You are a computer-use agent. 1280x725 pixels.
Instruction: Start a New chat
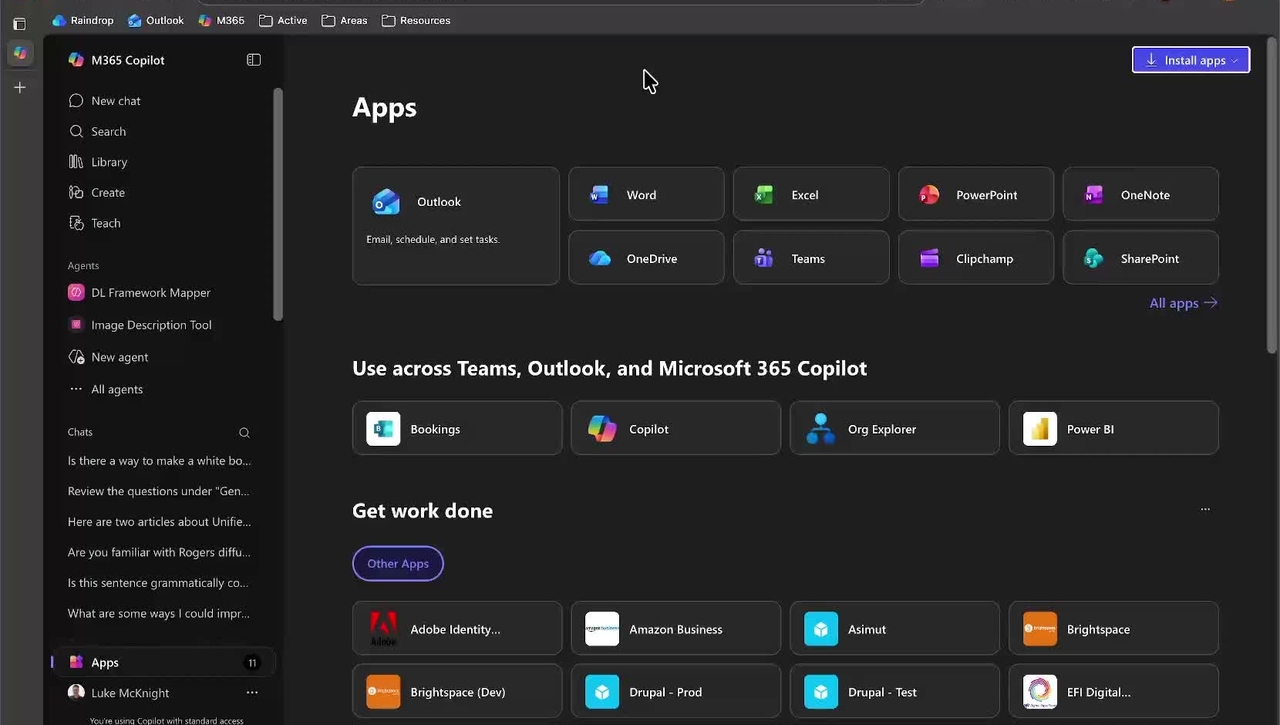(x=115, y=101)
